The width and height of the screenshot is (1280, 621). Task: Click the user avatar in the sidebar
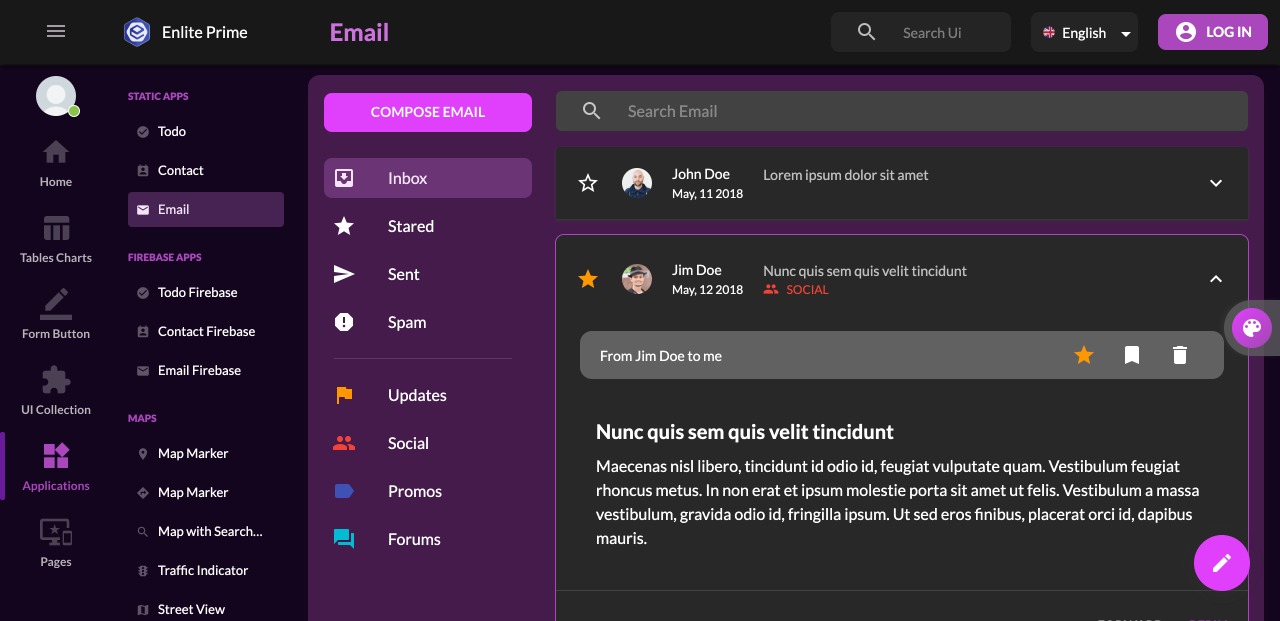click(56, 96)
